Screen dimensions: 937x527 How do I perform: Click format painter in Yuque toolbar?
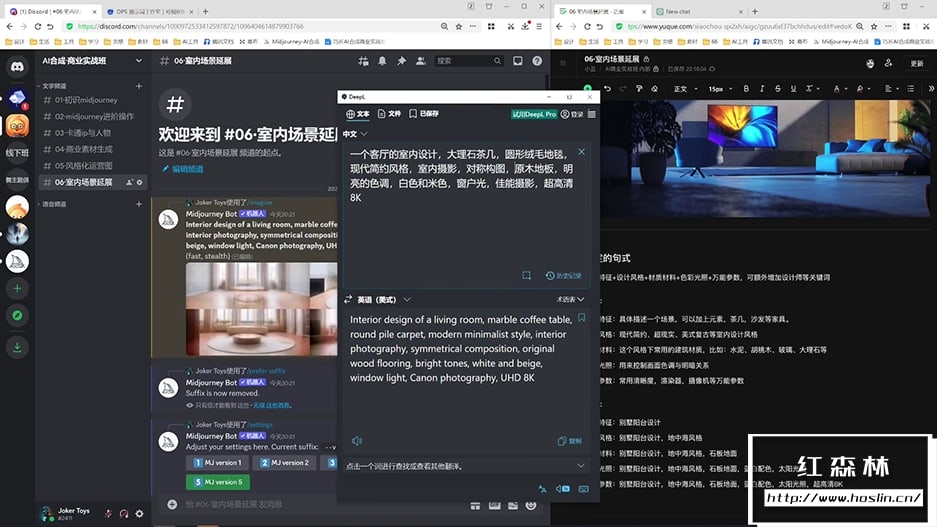pyautogui.click(x=639, y=88)
